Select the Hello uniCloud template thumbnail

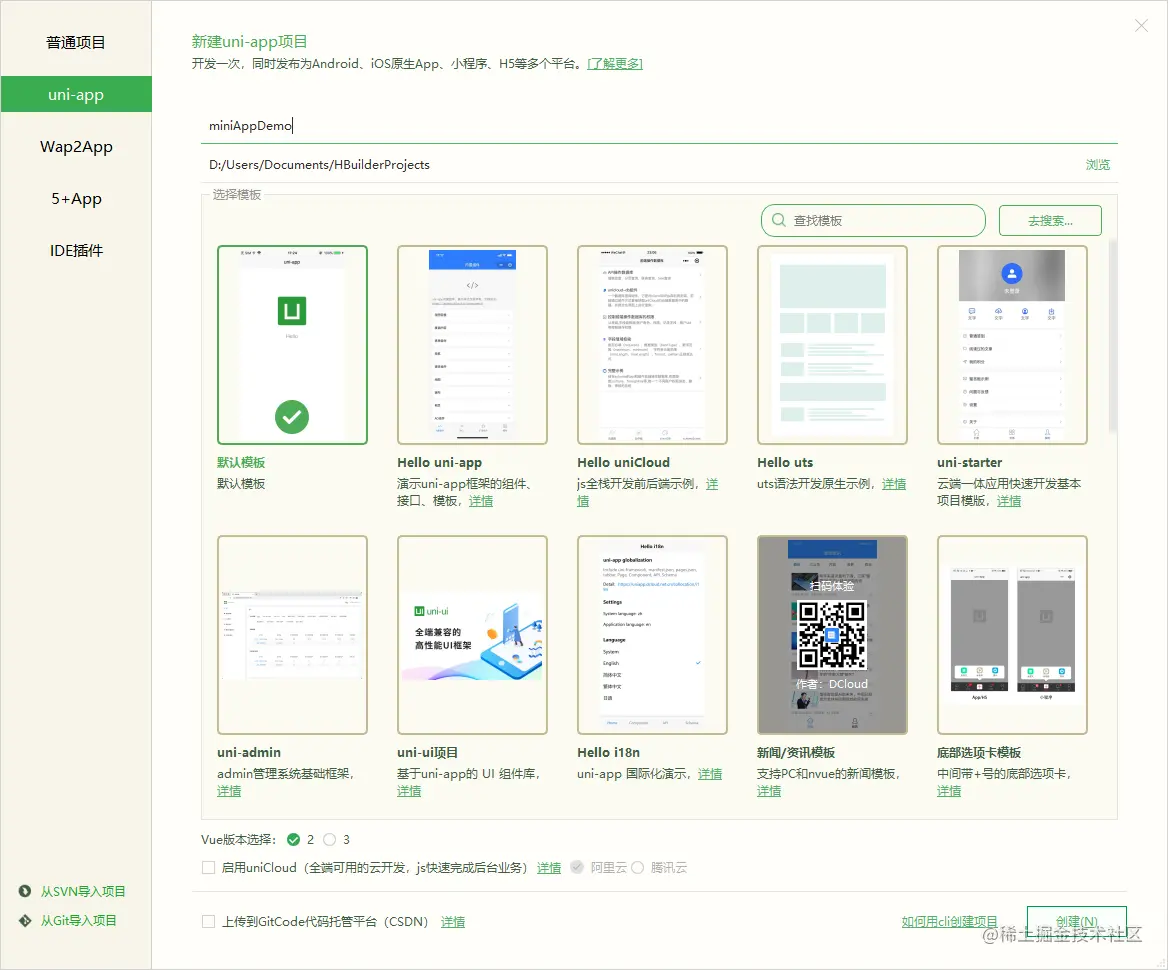click(x=652, y=345)
